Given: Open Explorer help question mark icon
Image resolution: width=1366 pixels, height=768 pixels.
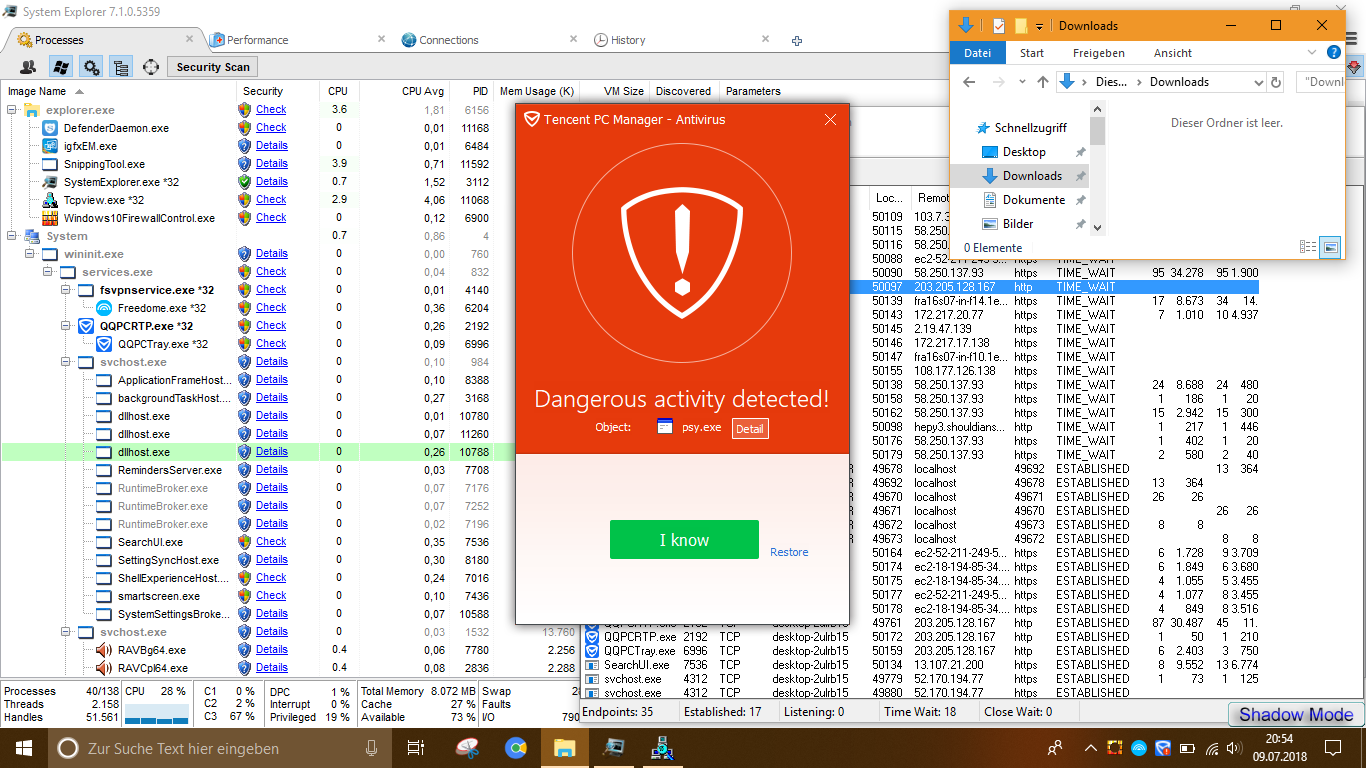Looking at the screenshot, I should coord(1334,53).
